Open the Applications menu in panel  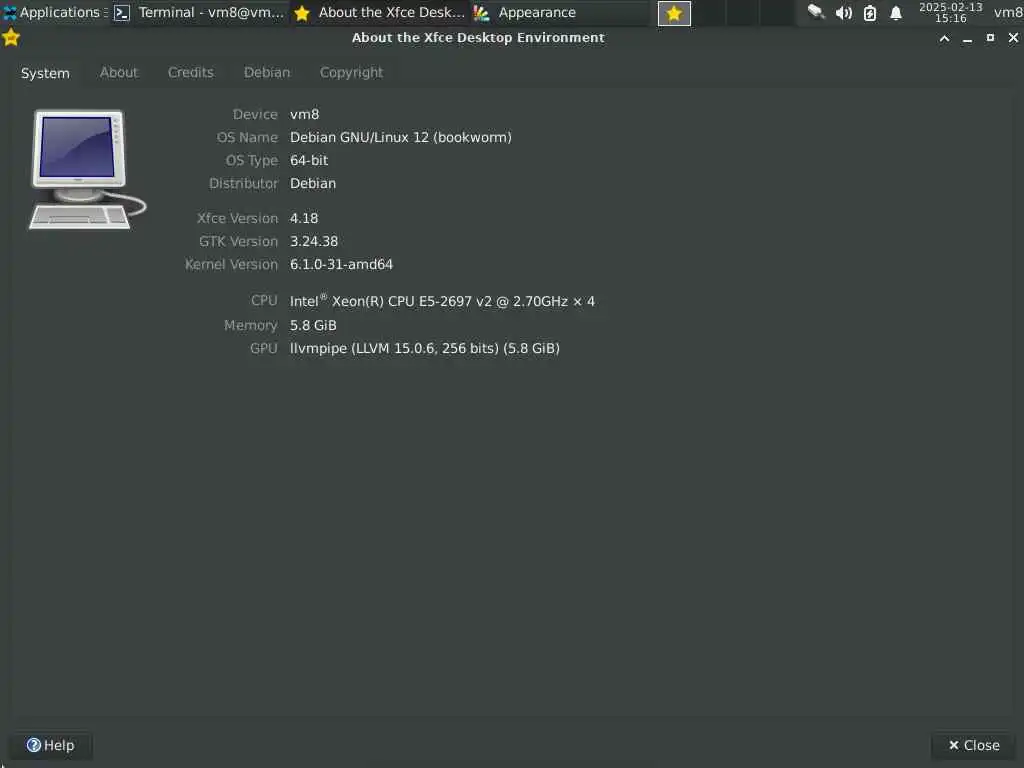click(x=55, y=12)
